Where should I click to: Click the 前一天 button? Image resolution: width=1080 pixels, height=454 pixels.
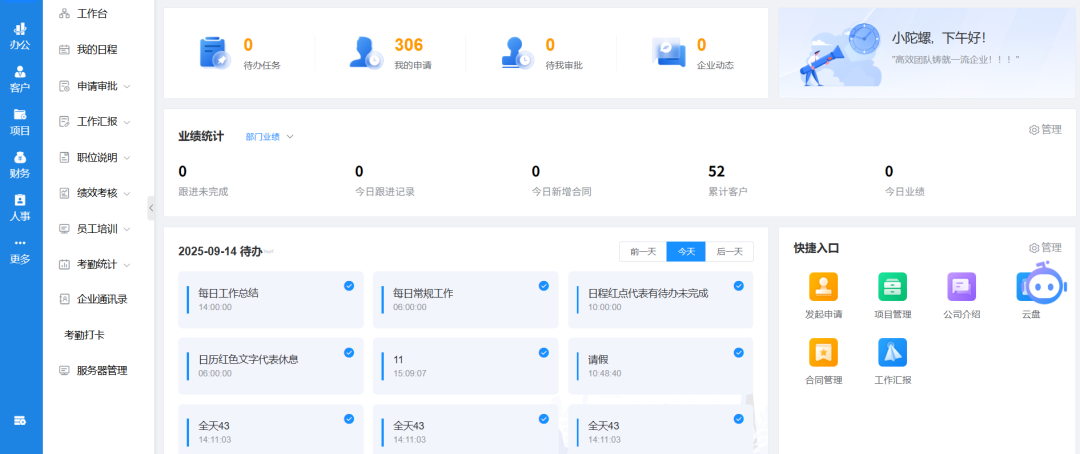pyautogui.click(x=643, y=252)
